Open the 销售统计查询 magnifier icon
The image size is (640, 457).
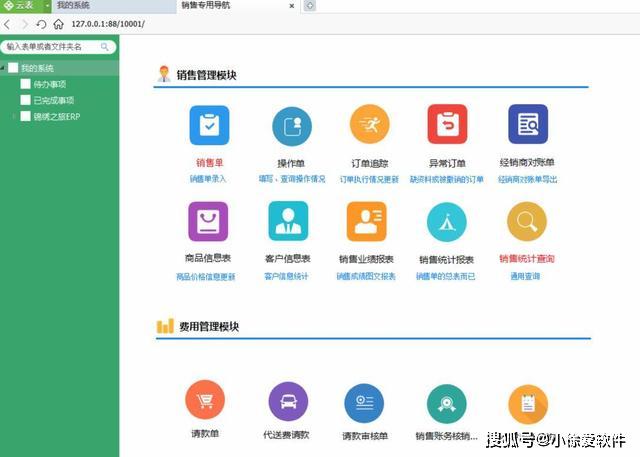pos(527,222)
